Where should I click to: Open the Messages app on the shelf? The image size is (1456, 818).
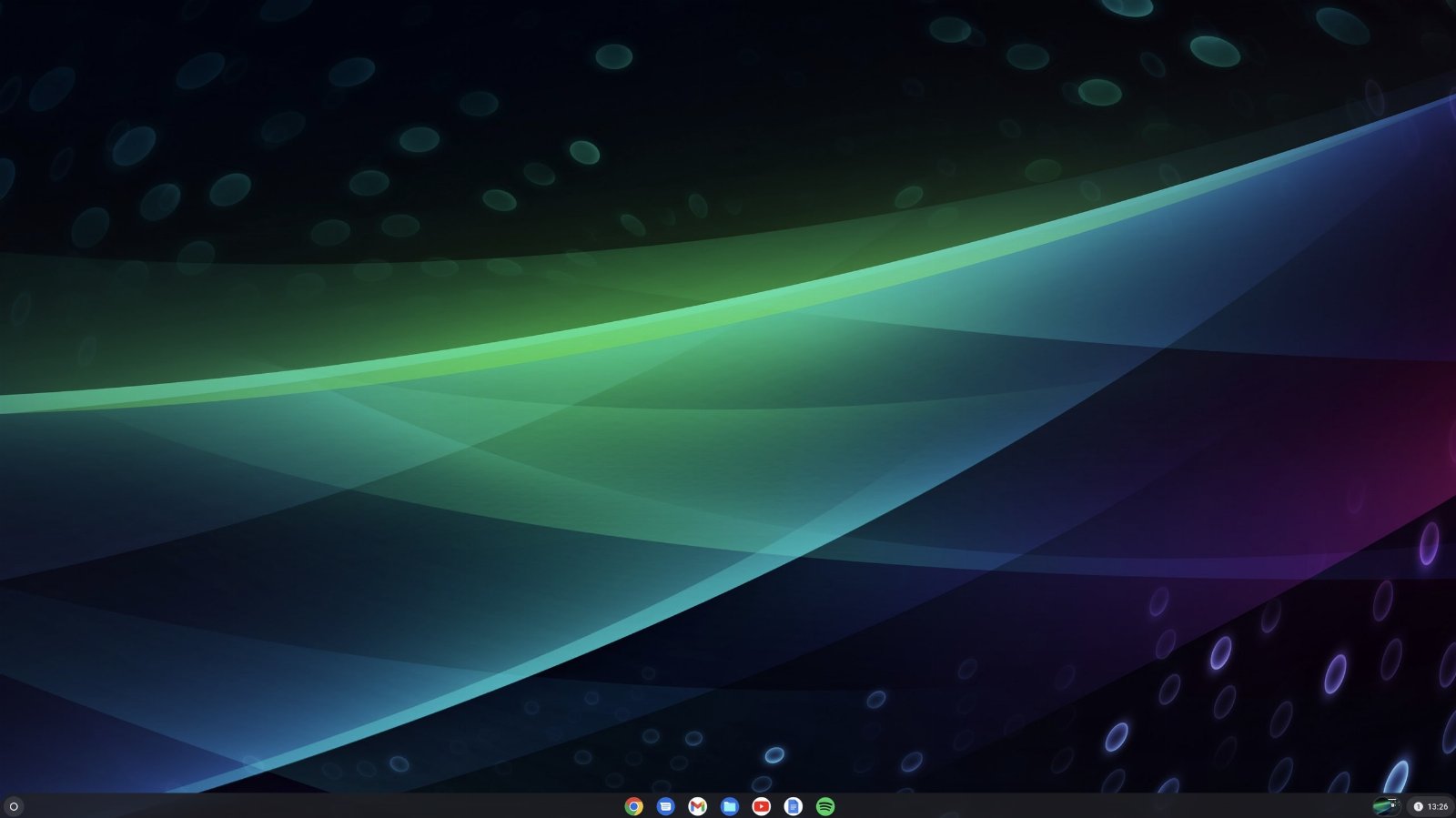[666, 806]
